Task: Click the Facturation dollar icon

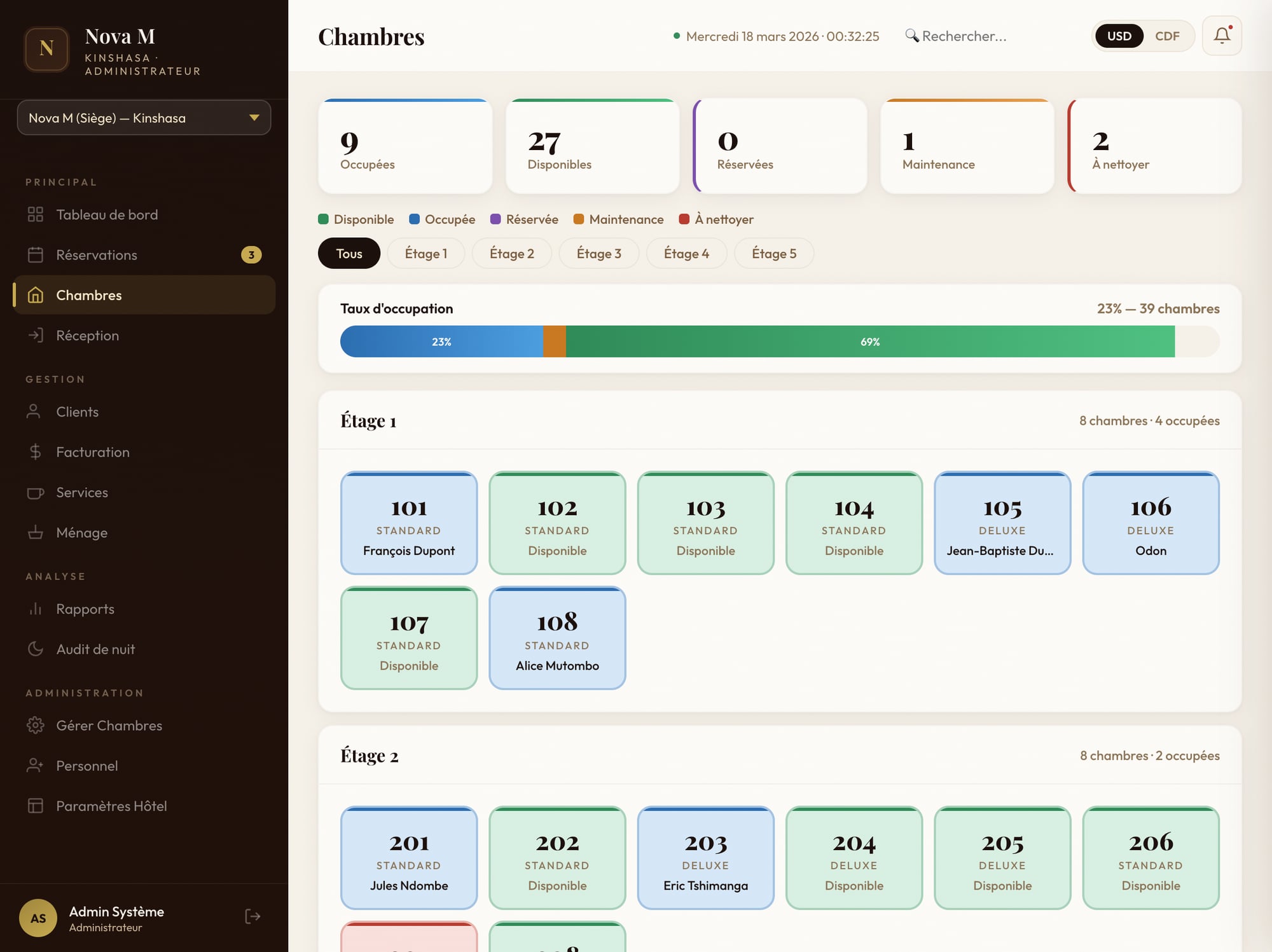Action: coord(36,452)
